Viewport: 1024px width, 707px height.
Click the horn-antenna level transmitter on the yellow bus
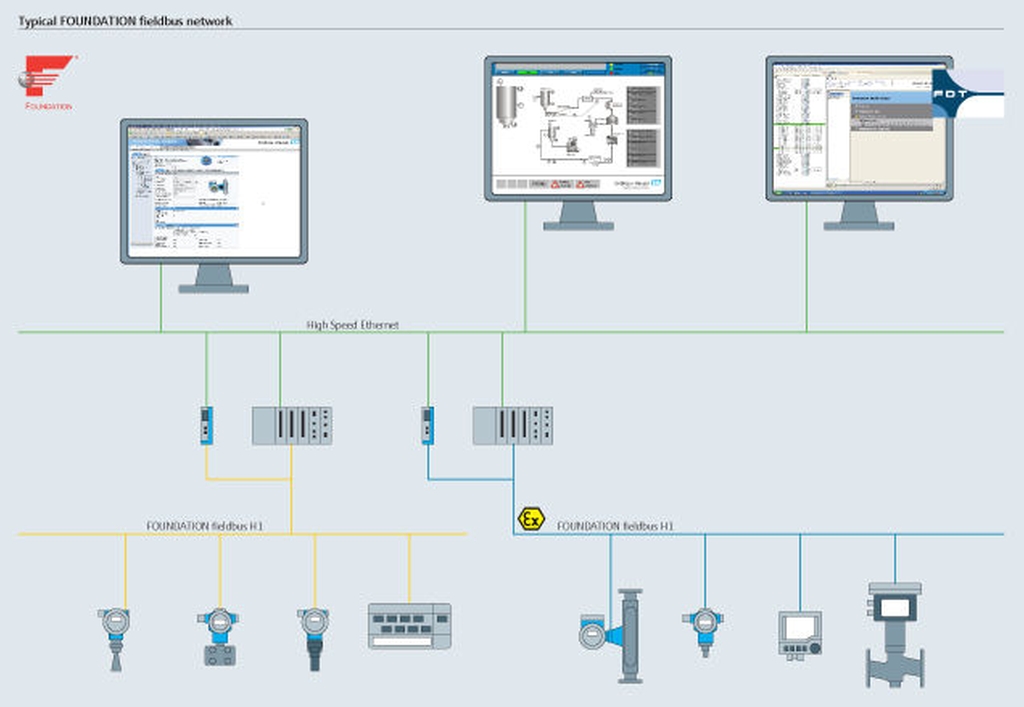pyautogui.click(x=115, y=639)
